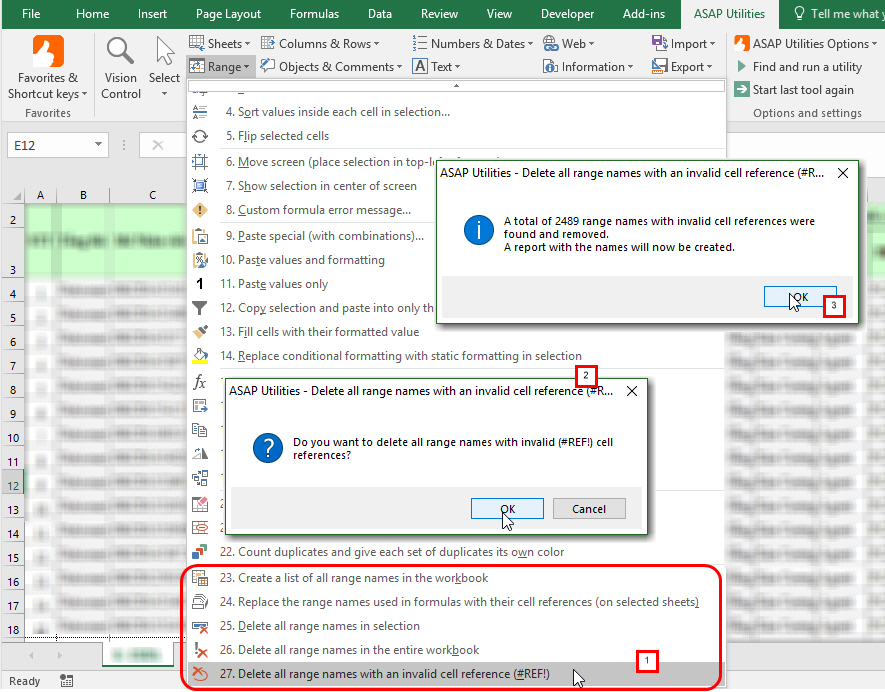
Task: Open the Name Box dropdown arrow
Action: [x=98, y=145]
